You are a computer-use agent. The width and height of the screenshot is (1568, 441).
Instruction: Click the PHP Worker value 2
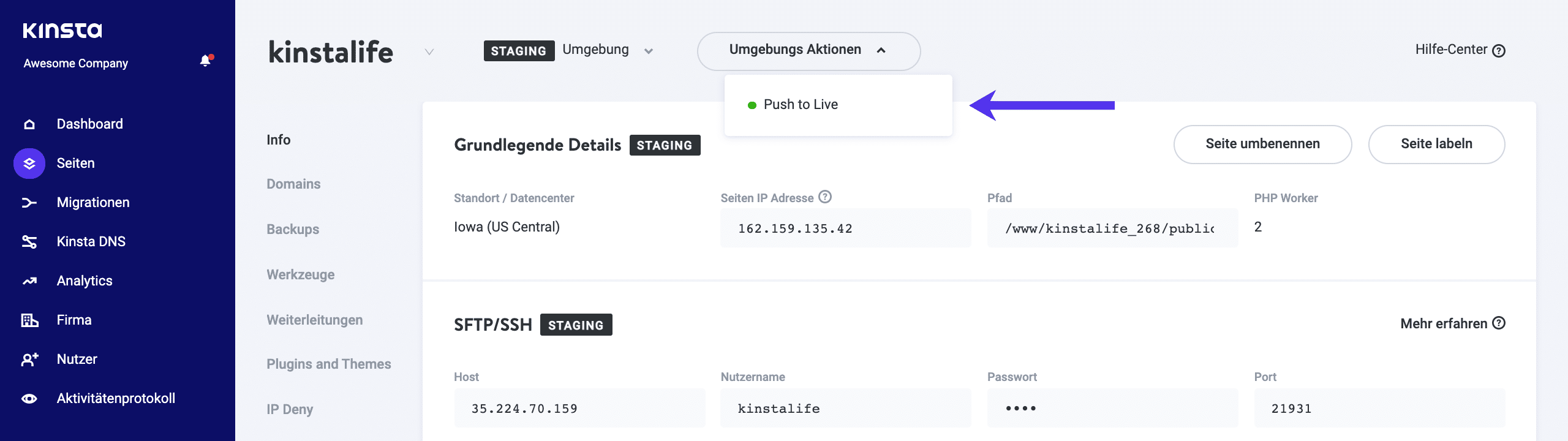pyautogui.click(x=1258, y=227)
